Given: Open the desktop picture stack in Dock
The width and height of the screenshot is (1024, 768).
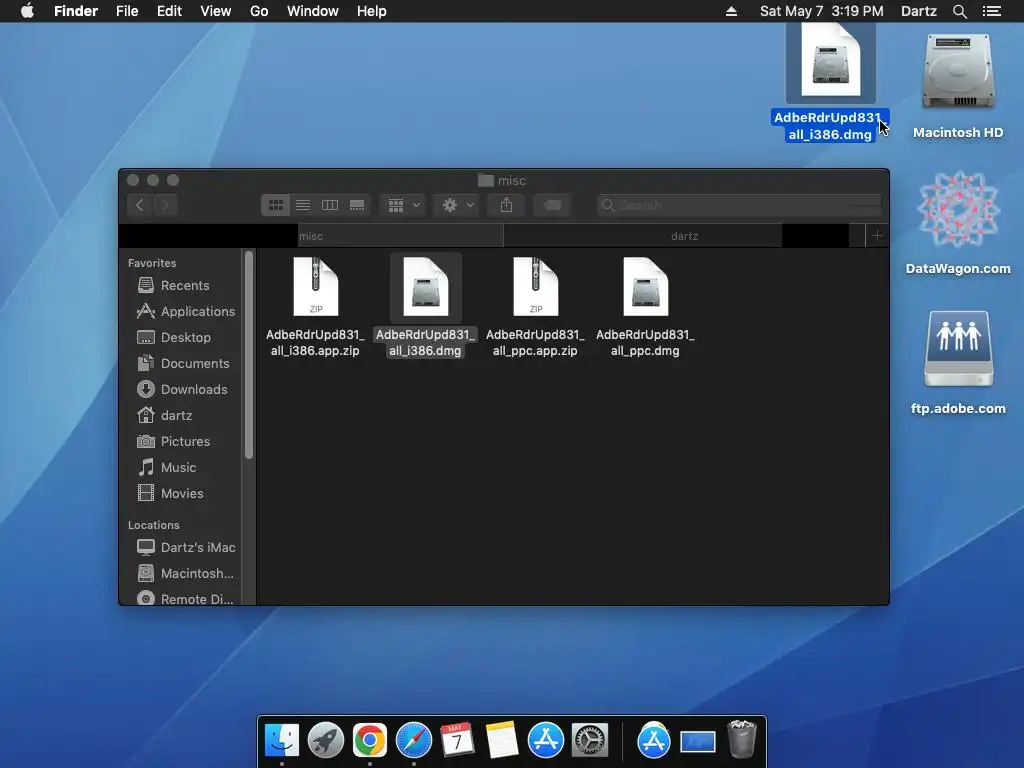Looking at the screenshot, I should coord(697,741).
